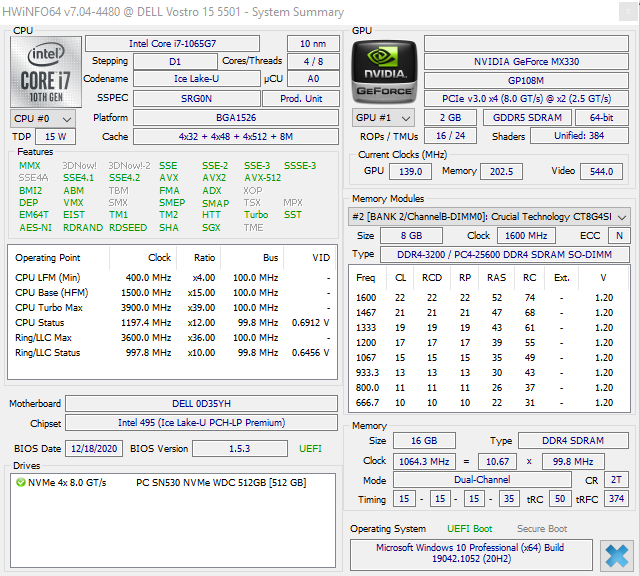Select the CPU Base (HFM) row

[172, 293]
